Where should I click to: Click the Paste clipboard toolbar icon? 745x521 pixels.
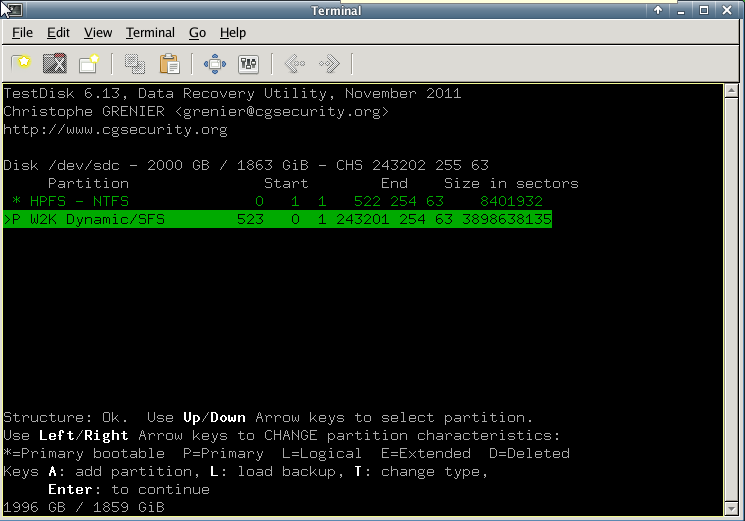pyautogui.click(x=170, y=64)
